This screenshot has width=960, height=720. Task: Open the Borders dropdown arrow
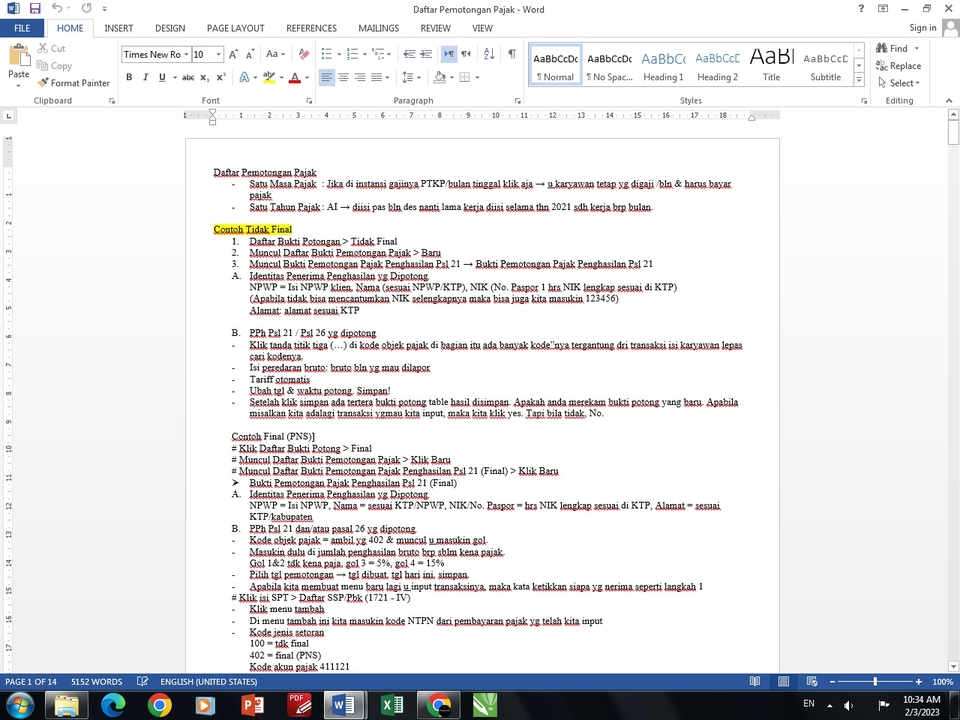pos(477,77)
